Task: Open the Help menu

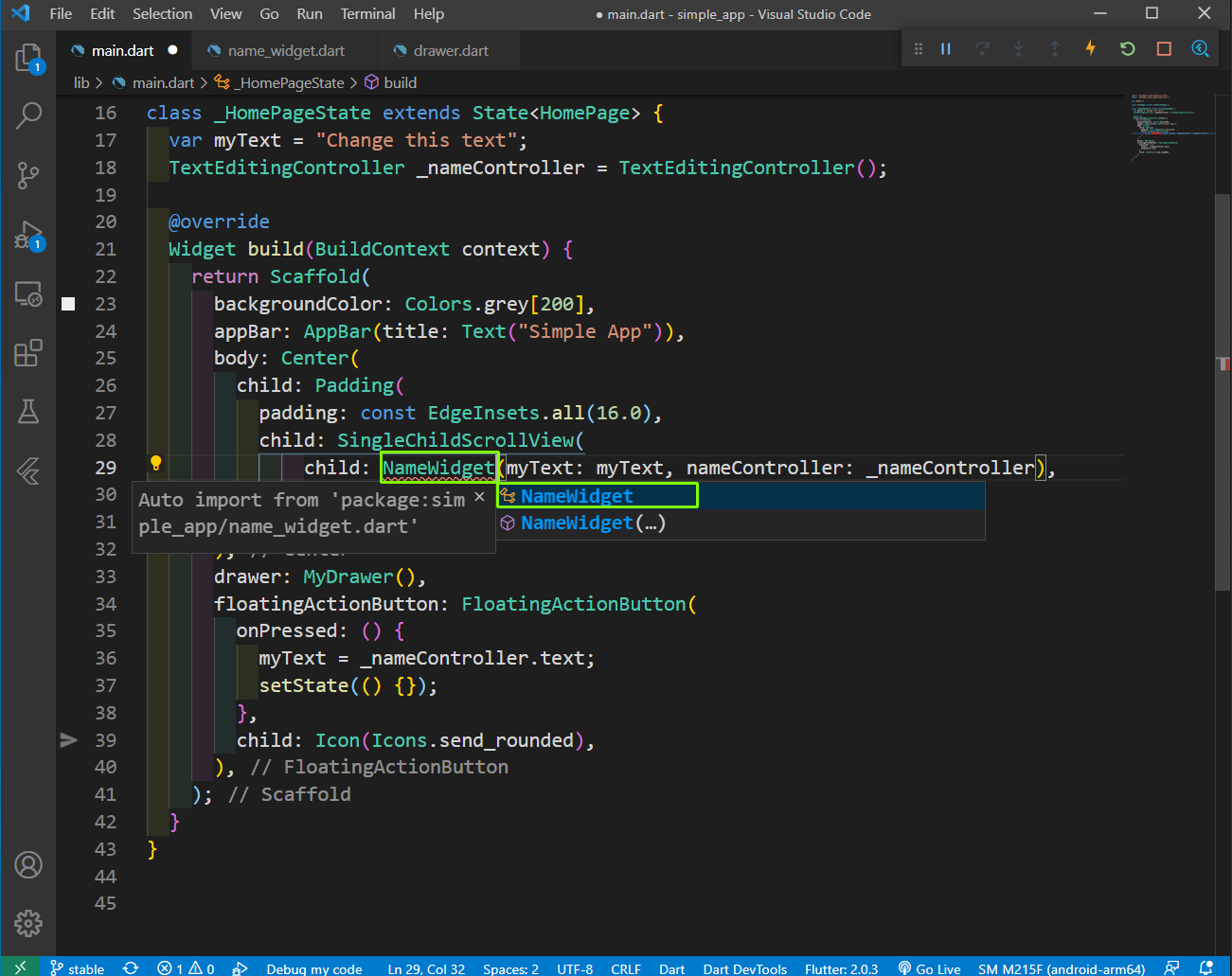Action: tap(428, 14)
